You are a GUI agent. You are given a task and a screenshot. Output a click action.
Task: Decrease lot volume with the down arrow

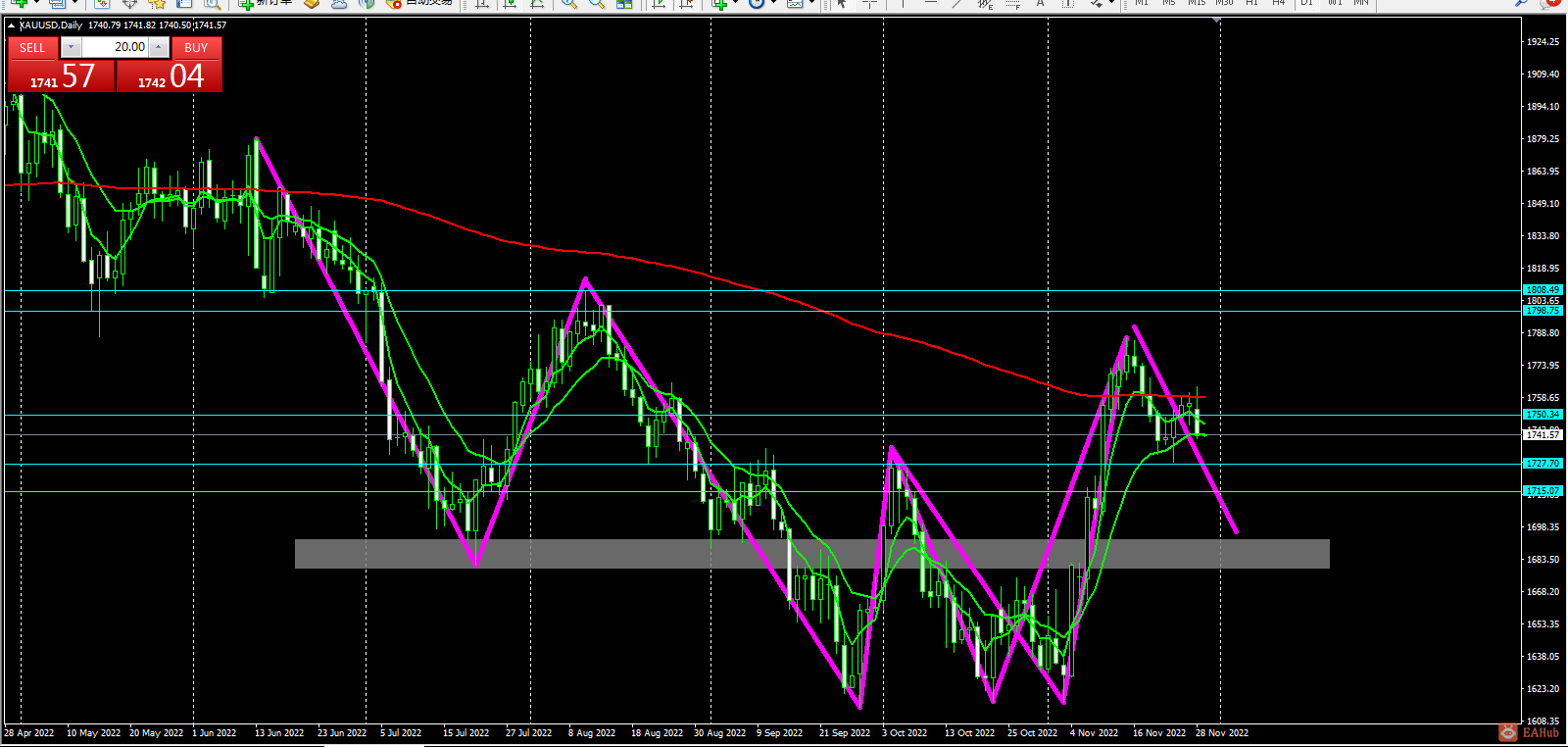pos(71,47)
